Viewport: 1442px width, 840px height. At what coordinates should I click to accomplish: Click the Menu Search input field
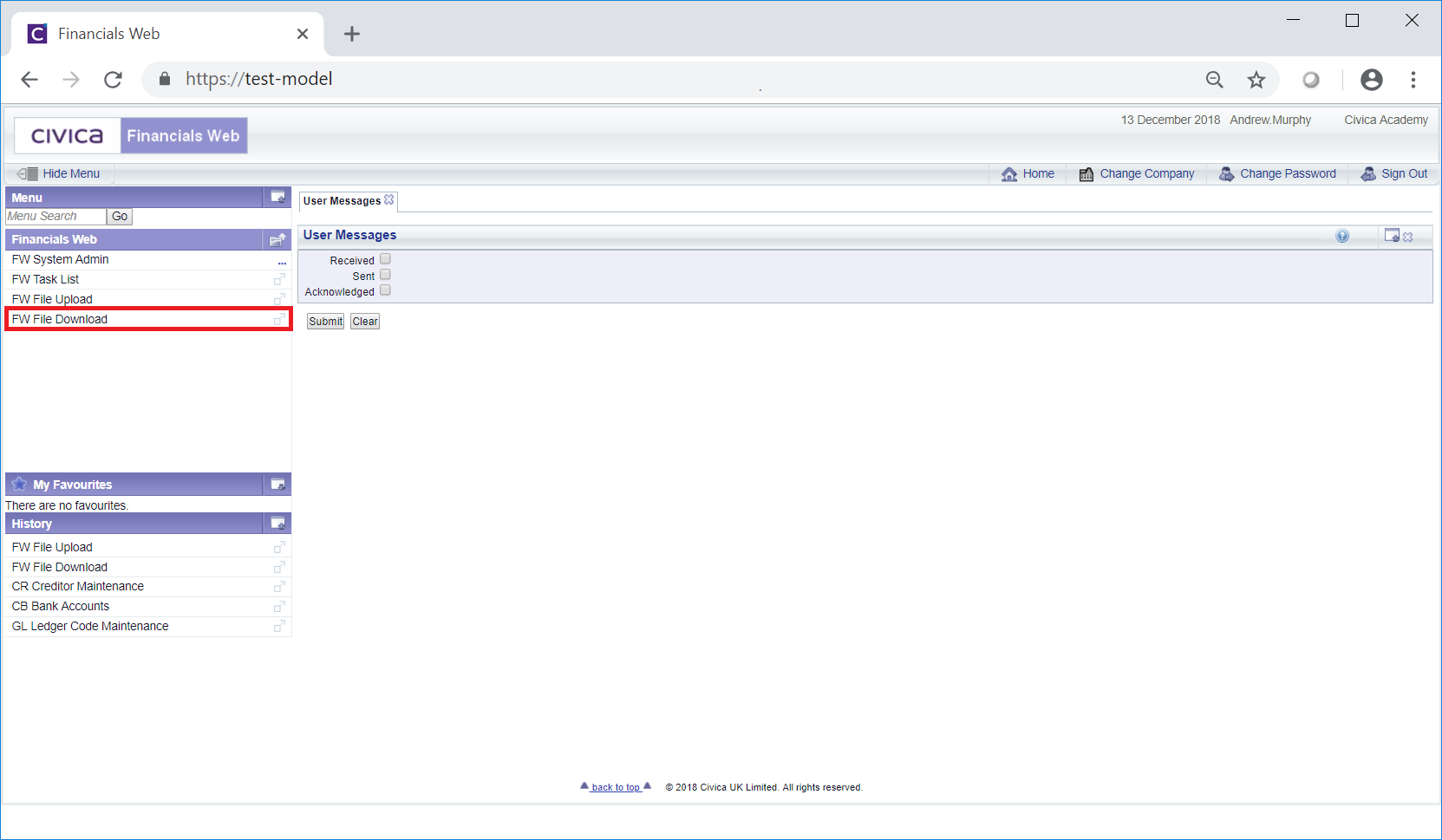55,217
